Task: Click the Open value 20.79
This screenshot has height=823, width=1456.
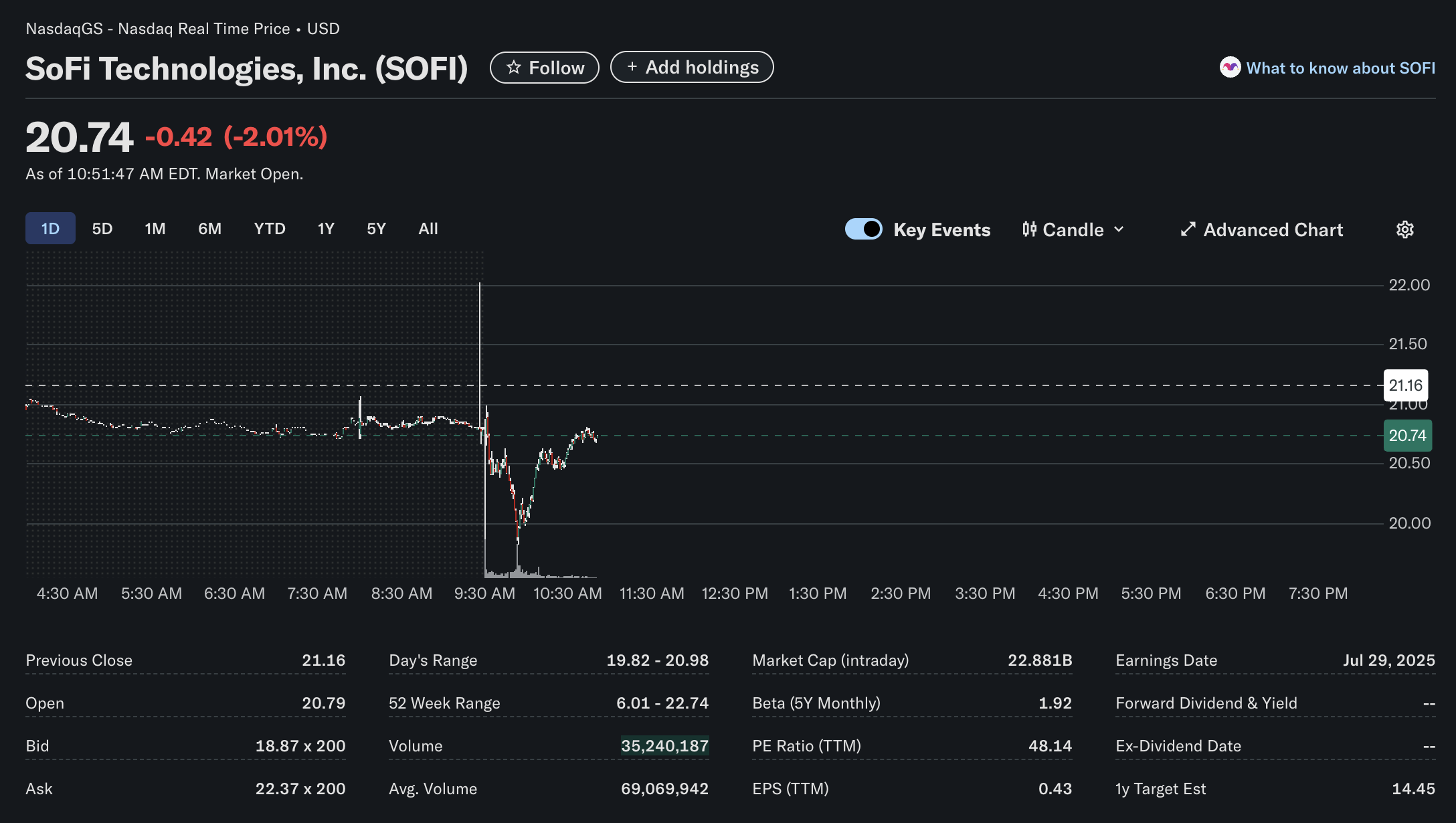Action: coord(323,703)
